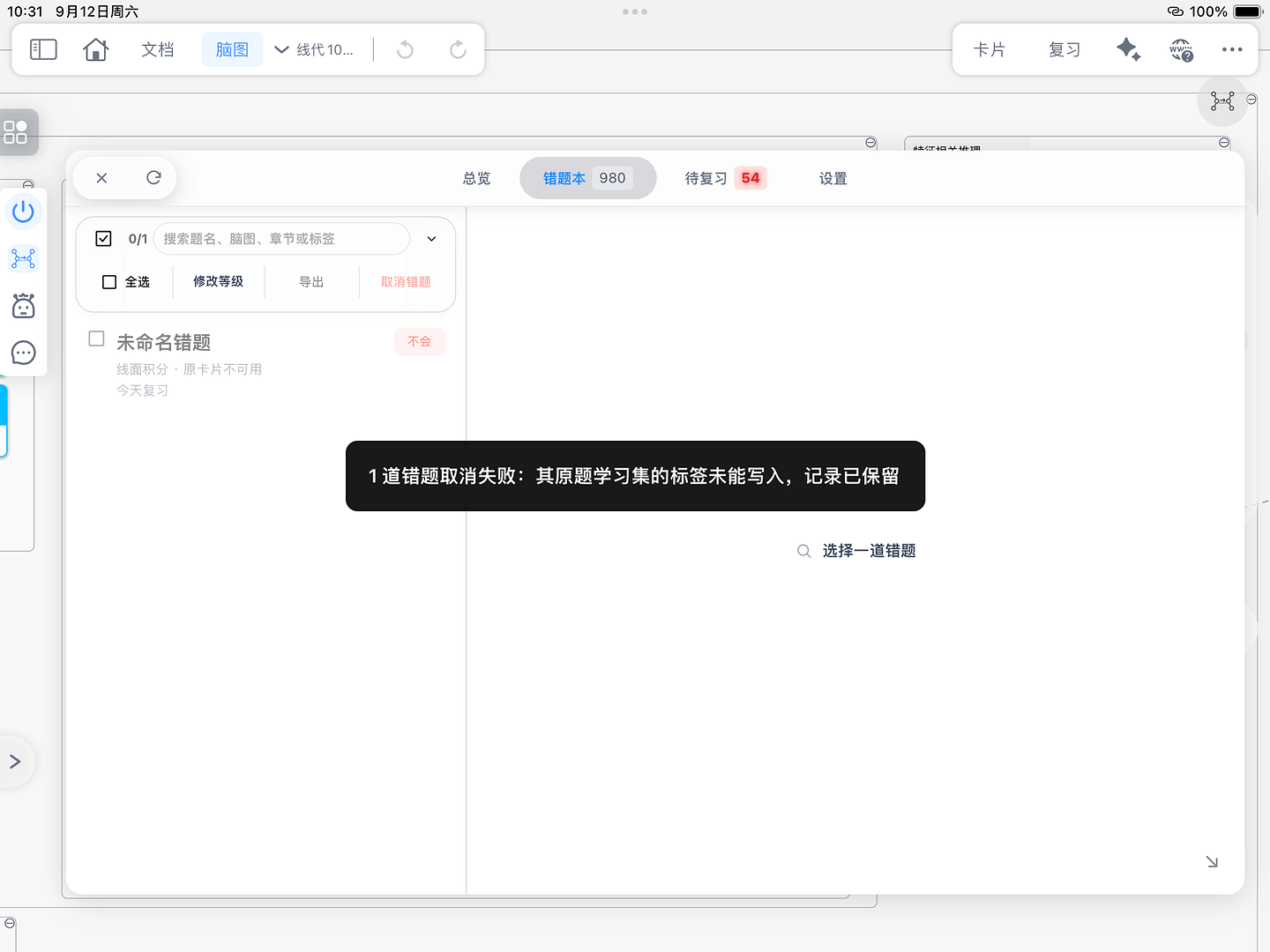
Task: Open the 设置 tab
Action: 833,178
